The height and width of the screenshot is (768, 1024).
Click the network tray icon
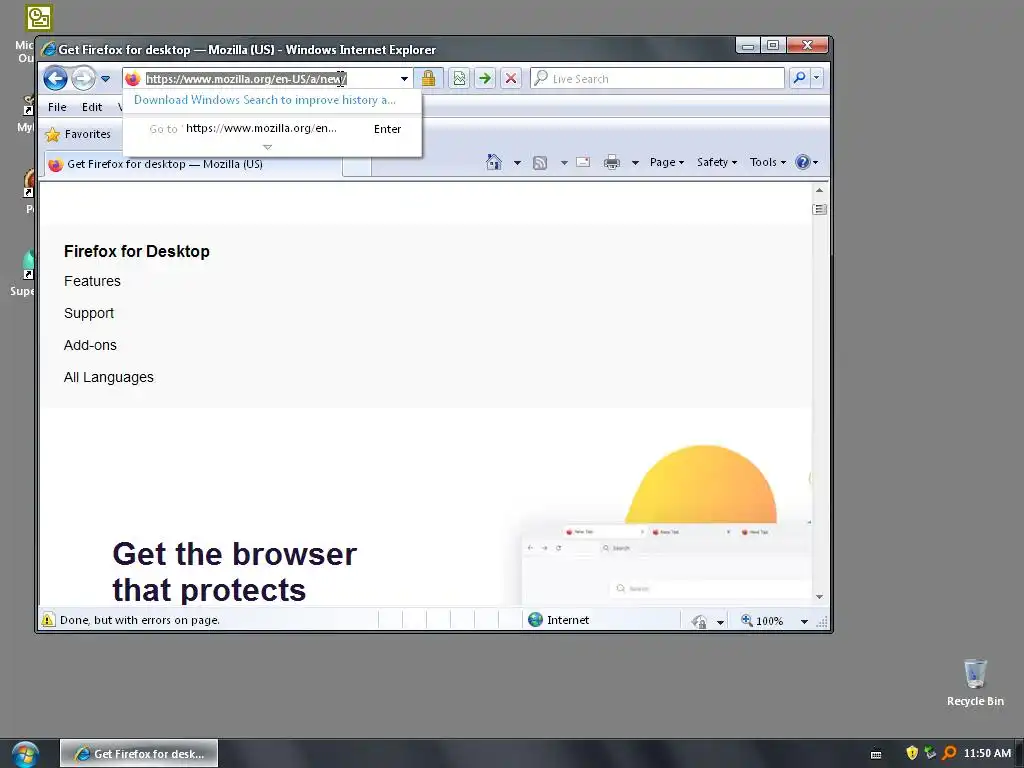(930, 753)
